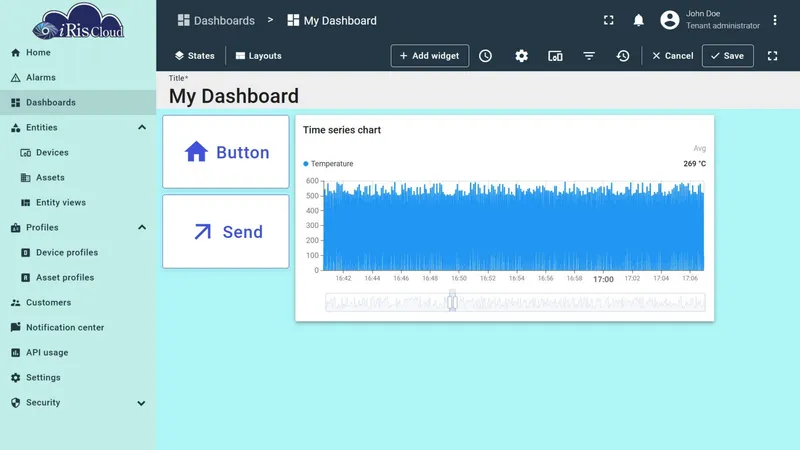Click the Dashboards breadcrumb grid icon
This screenshot has height=450, width=800.
click(x=183, y=20)
